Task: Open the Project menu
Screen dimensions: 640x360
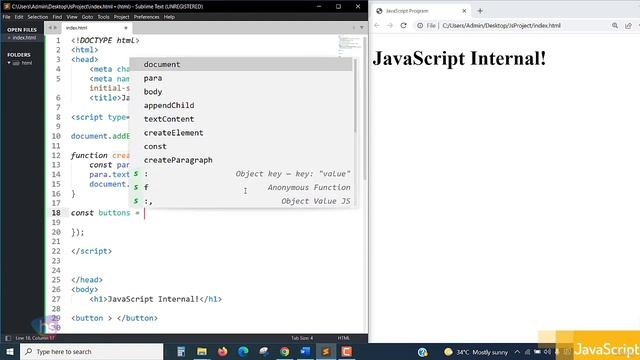Action: click(121, 17)
